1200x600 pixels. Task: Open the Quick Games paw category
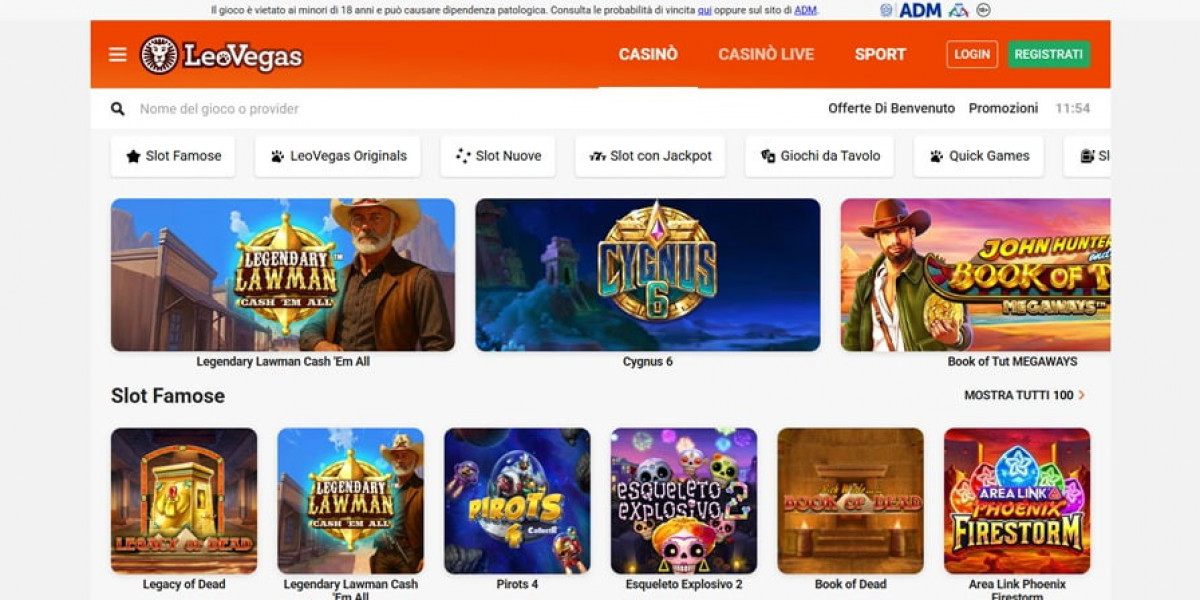tap(978, 156)
